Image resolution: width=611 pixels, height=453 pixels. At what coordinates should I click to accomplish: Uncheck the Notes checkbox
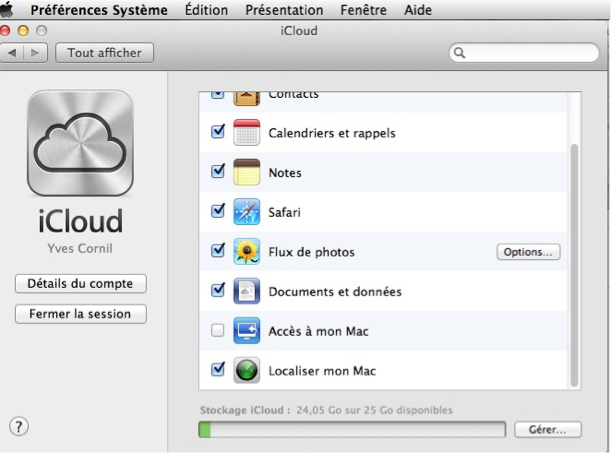[x=217, y=171]
